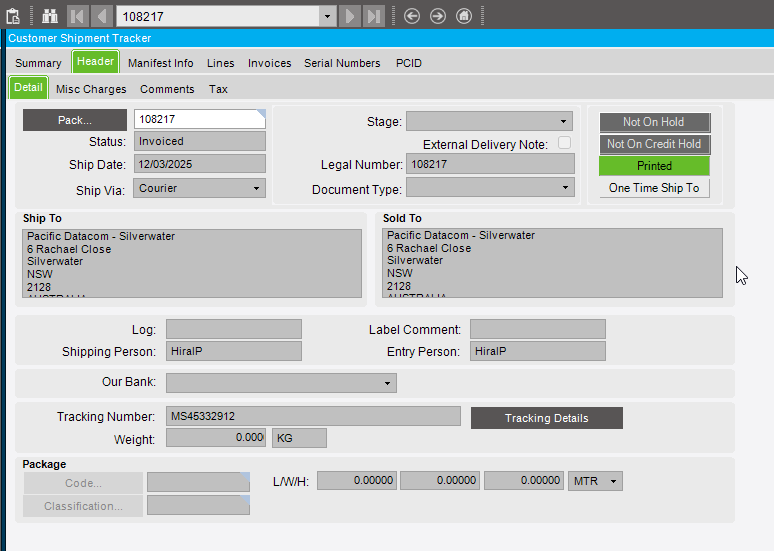Click the KG weight unit field
Screen dimensions: 774x551
[299, 438]
